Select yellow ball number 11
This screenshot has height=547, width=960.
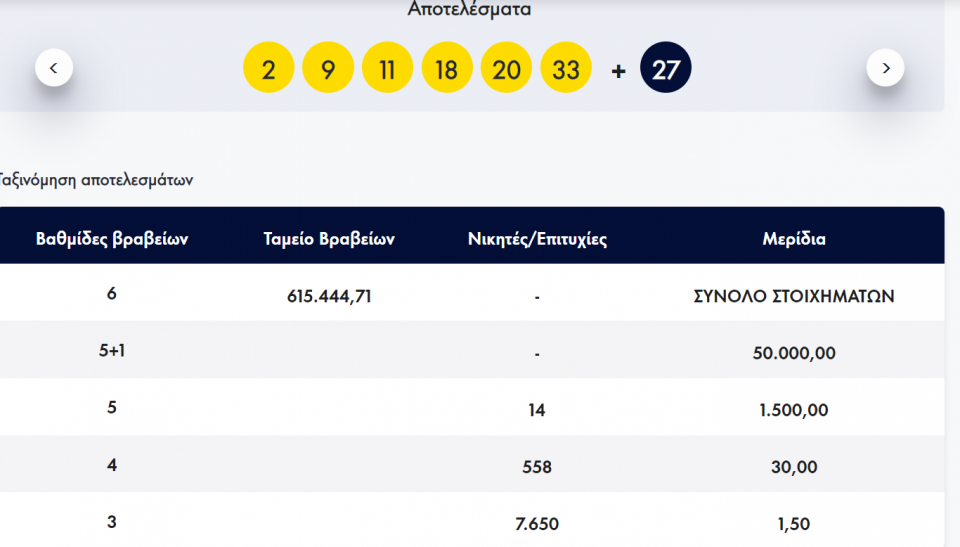tap(387, 69)
